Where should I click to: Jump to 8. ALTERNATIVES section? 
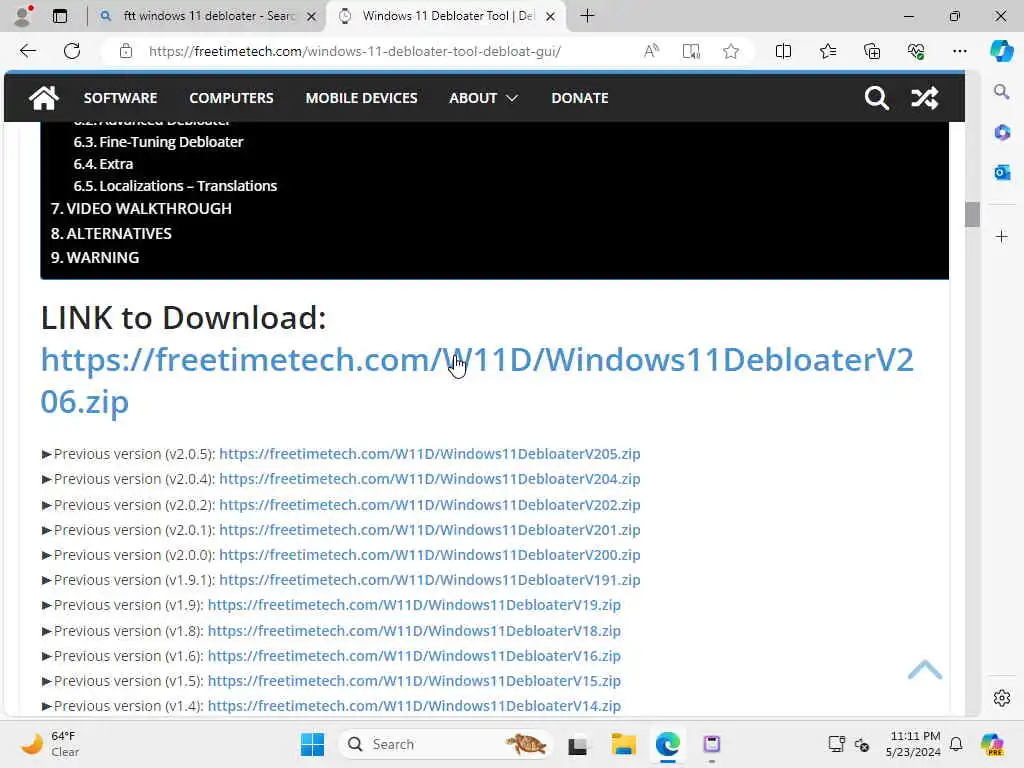pos(111,233)
